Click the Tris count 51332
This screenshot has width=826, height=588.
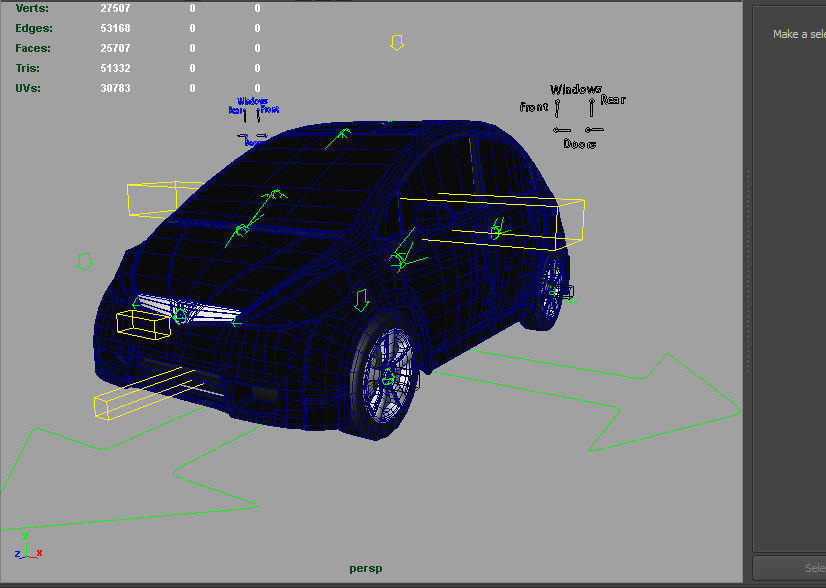click(x=115, y=68)
